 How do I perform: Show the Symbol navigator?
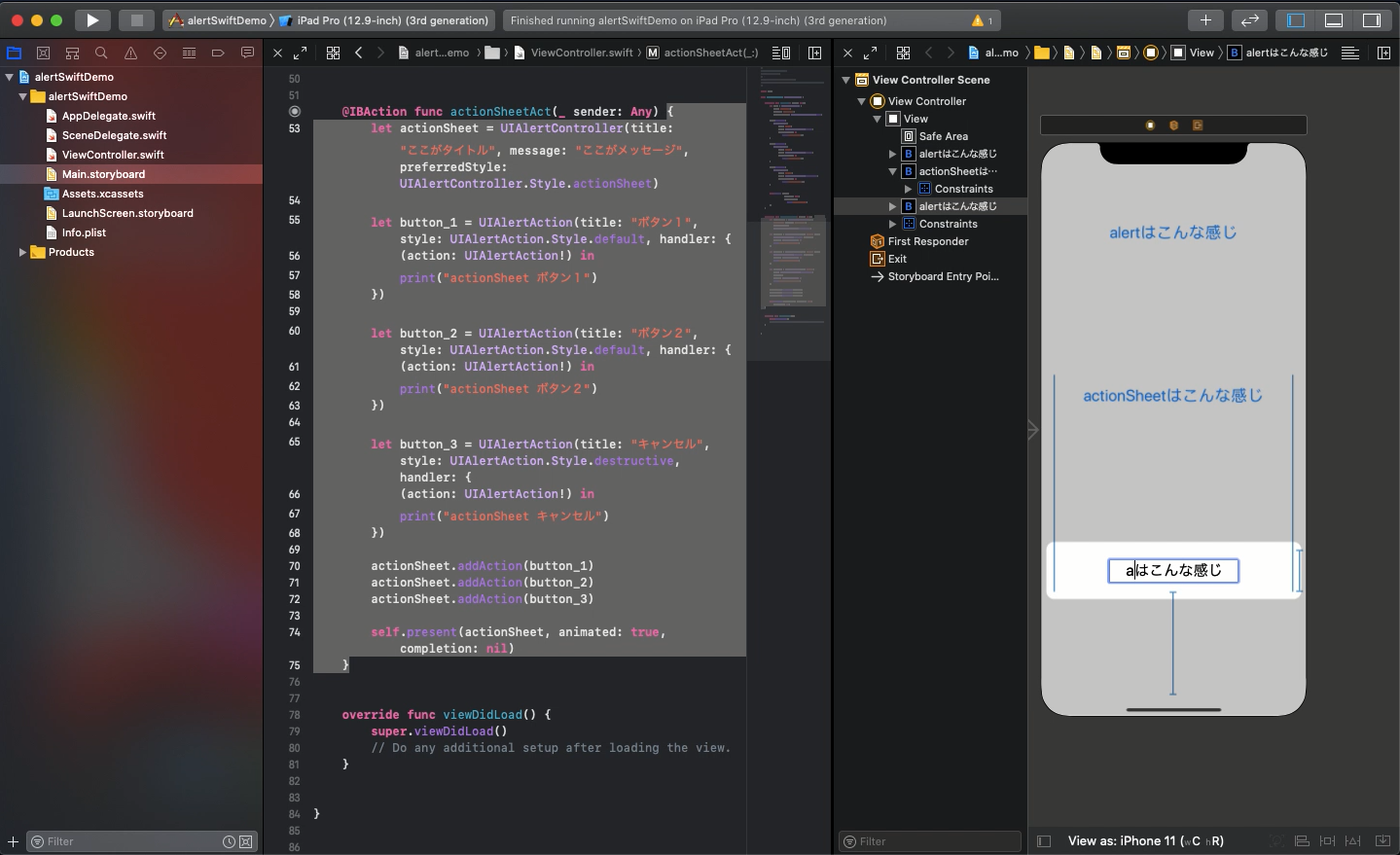pos(72,53)
